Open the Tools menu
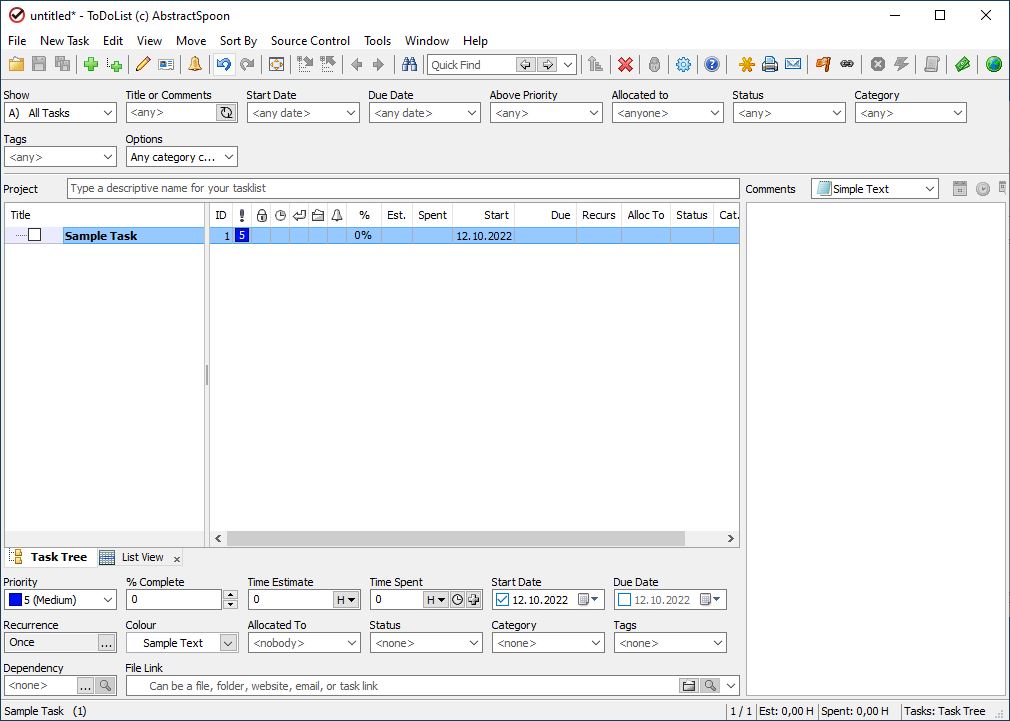This screenshot has width=1010, height=721. tap(377, 41)
